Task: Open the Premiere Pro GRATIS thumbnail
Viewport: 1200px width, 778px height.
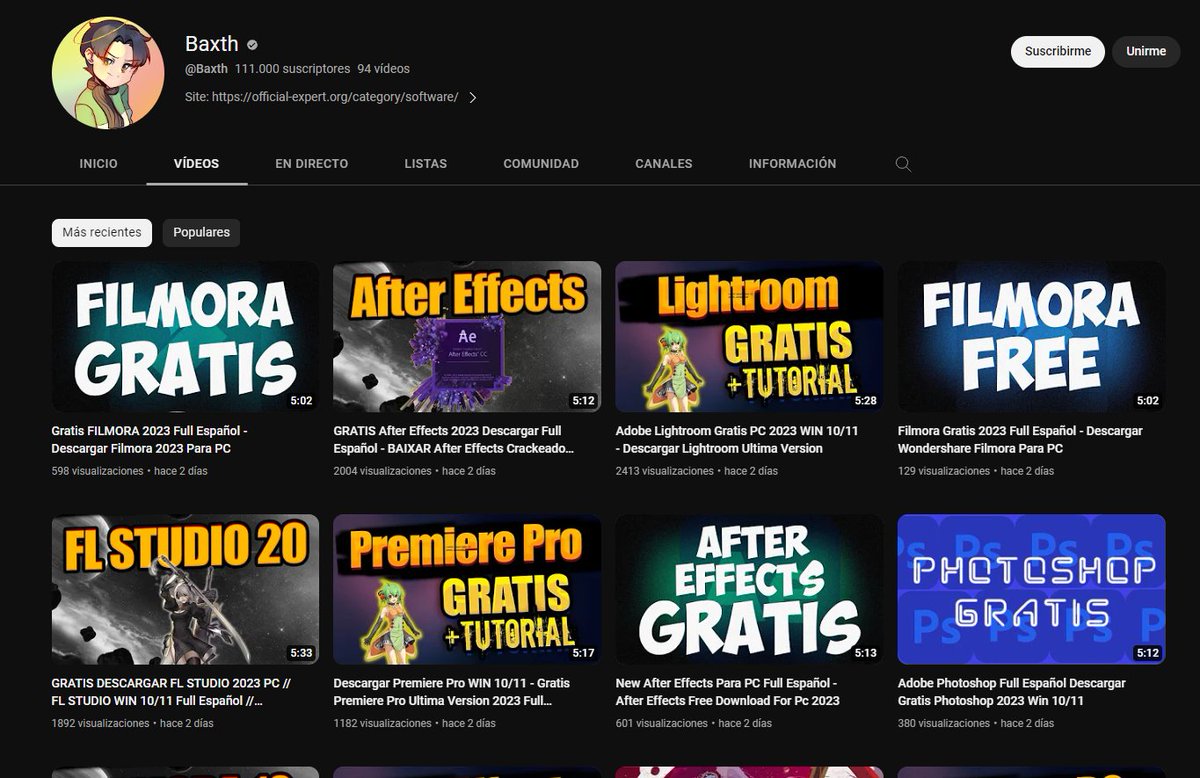Action: click(467, 589)
